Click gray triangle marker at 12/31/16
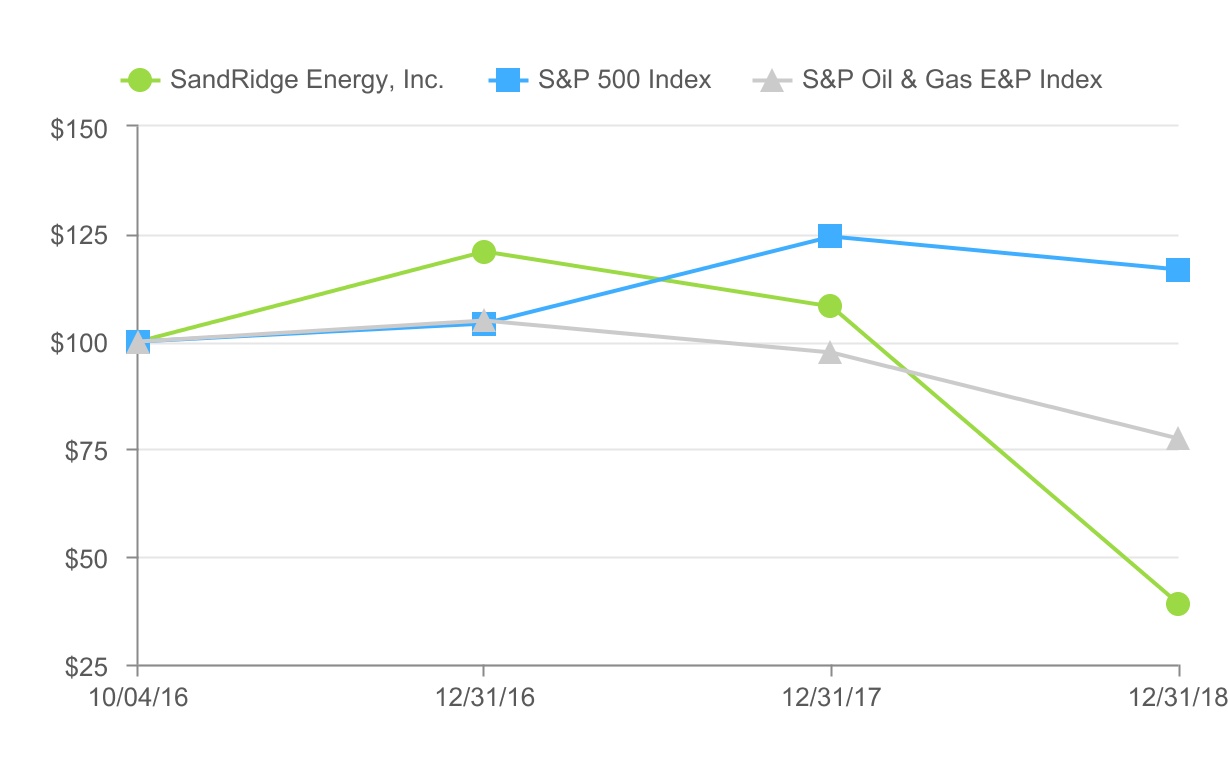 coord(484,320)
